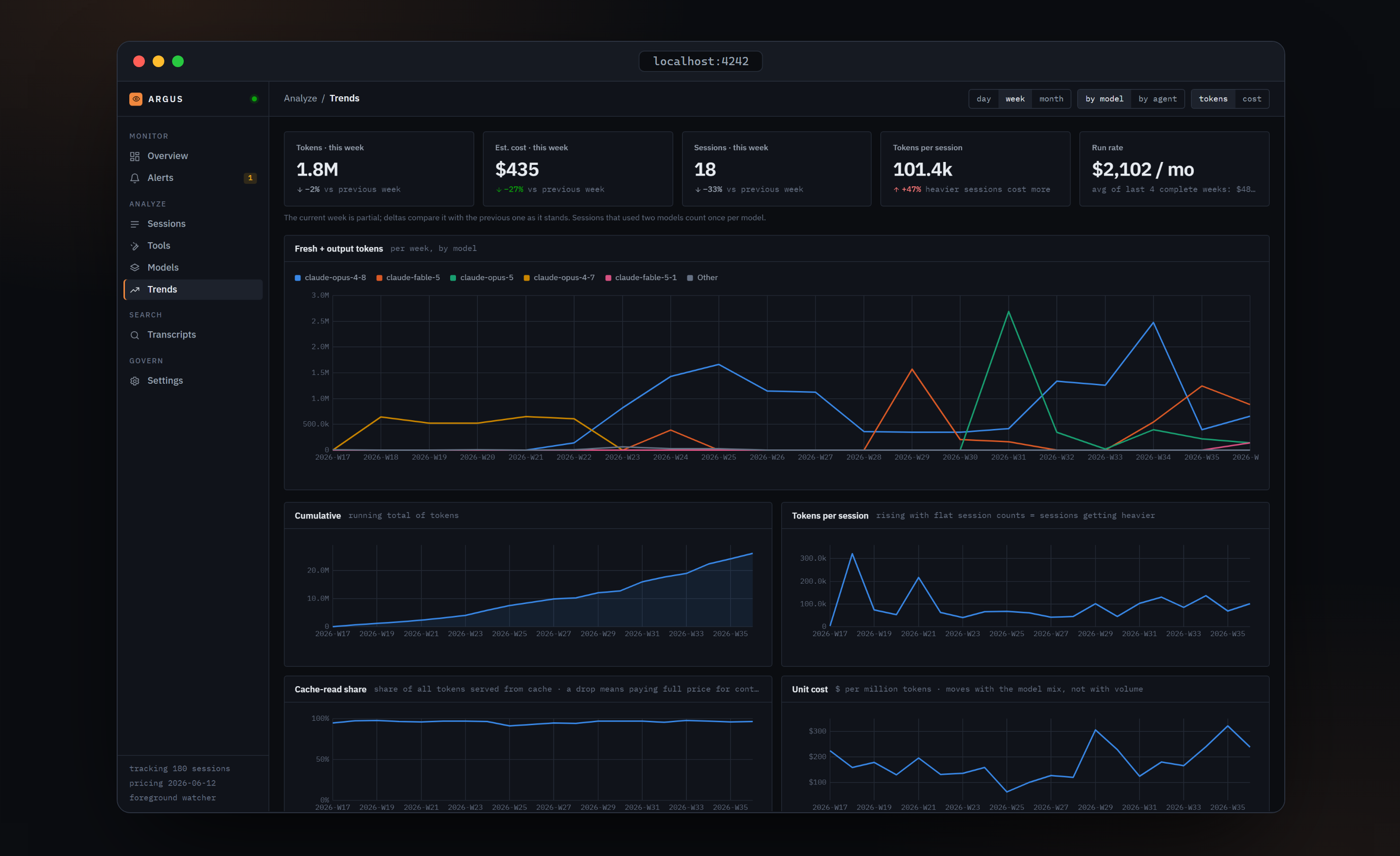Toggle the claude-opus-4-8 legend swatch
This screenshot has height=856, width=1400.
click(297, 278)
